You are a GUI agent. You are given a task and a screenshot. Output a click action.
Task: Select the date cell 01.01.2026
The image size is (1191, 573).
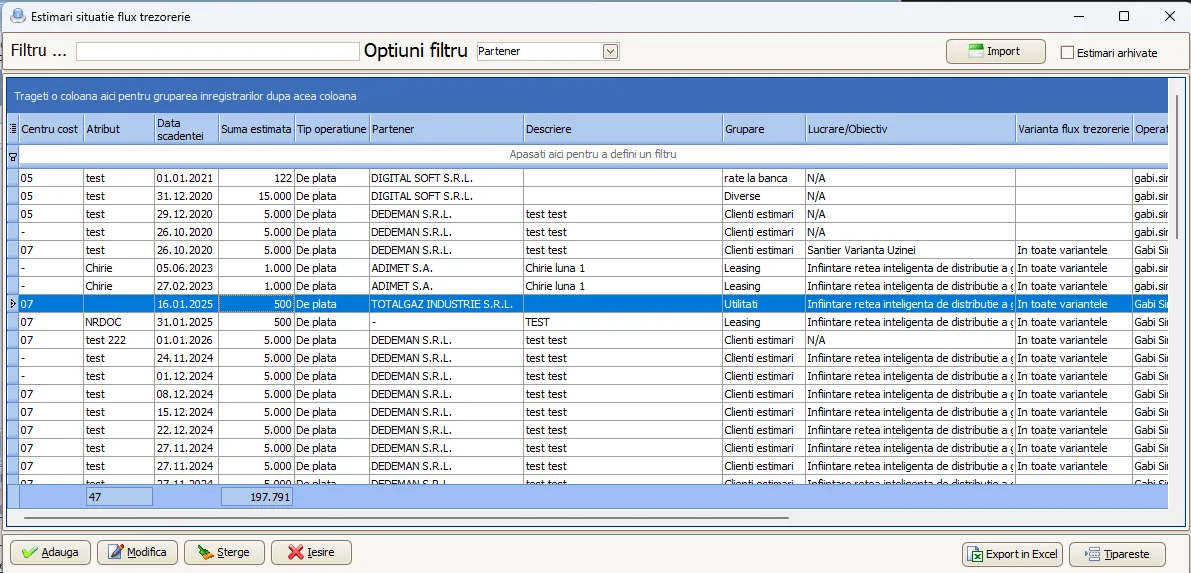click(x=186, y=340)
